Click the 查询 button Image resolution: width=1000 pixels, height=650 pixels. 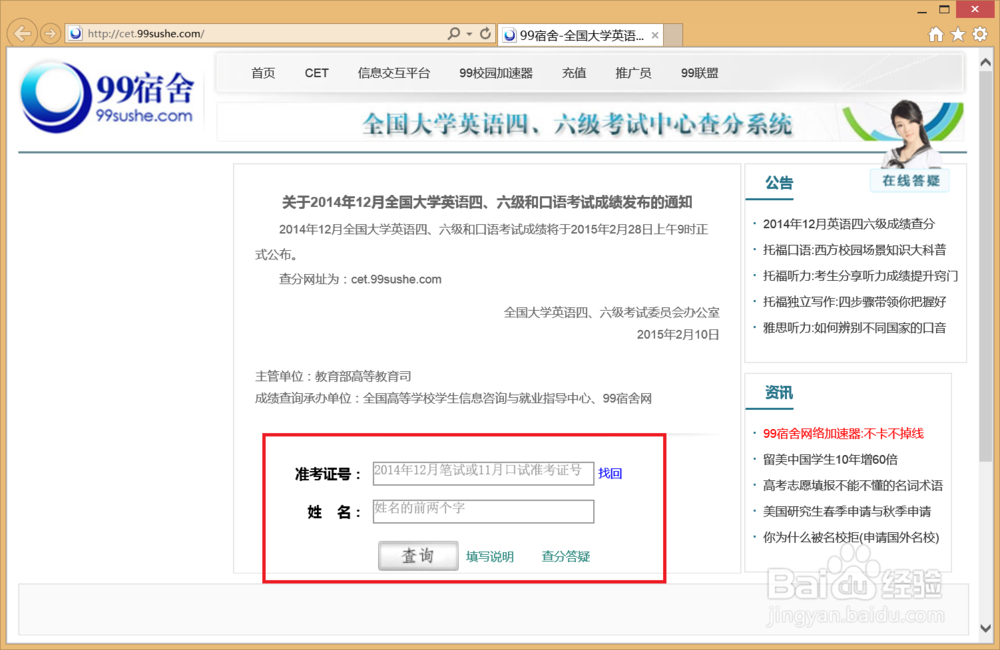pos(418,556)
